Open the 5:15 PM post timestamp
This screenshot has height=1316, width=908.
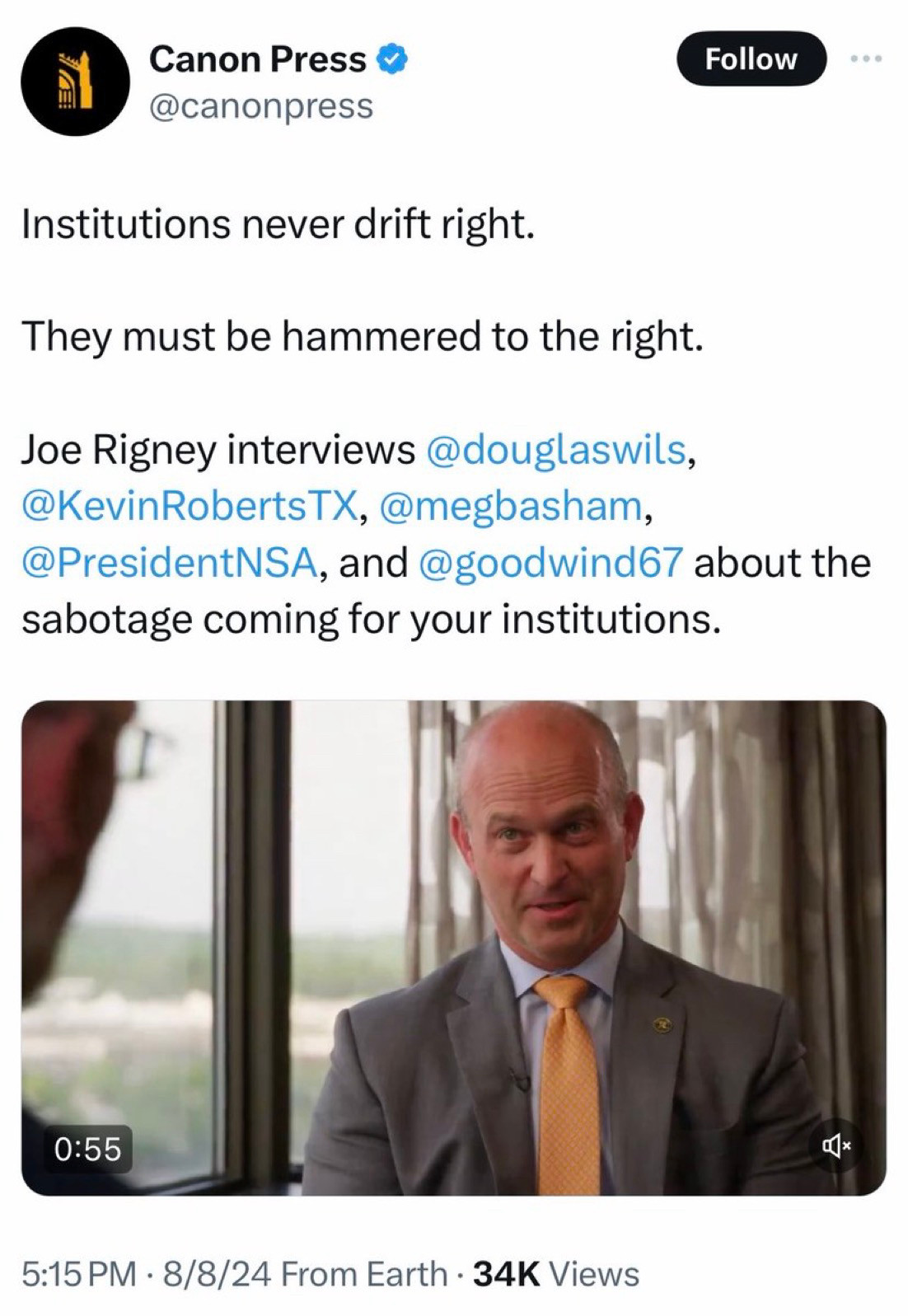pyautogui.click(x=79, y=1274)
